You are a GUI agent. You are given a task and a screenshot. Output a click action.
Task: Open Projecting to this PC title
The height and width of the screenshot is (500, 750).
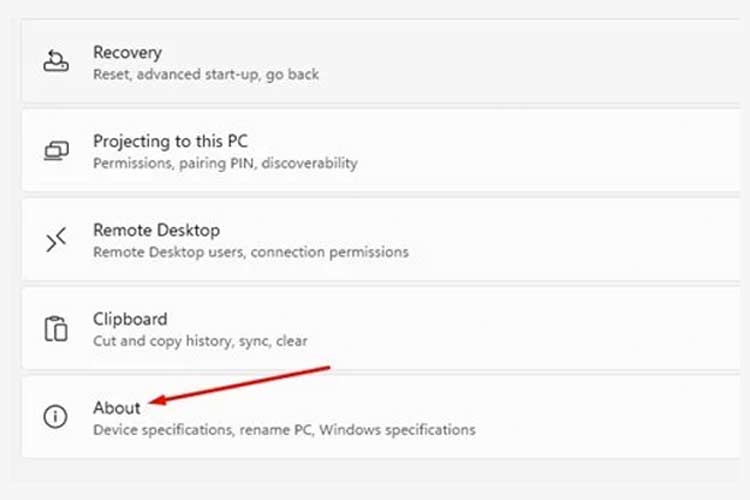(170, 141)
